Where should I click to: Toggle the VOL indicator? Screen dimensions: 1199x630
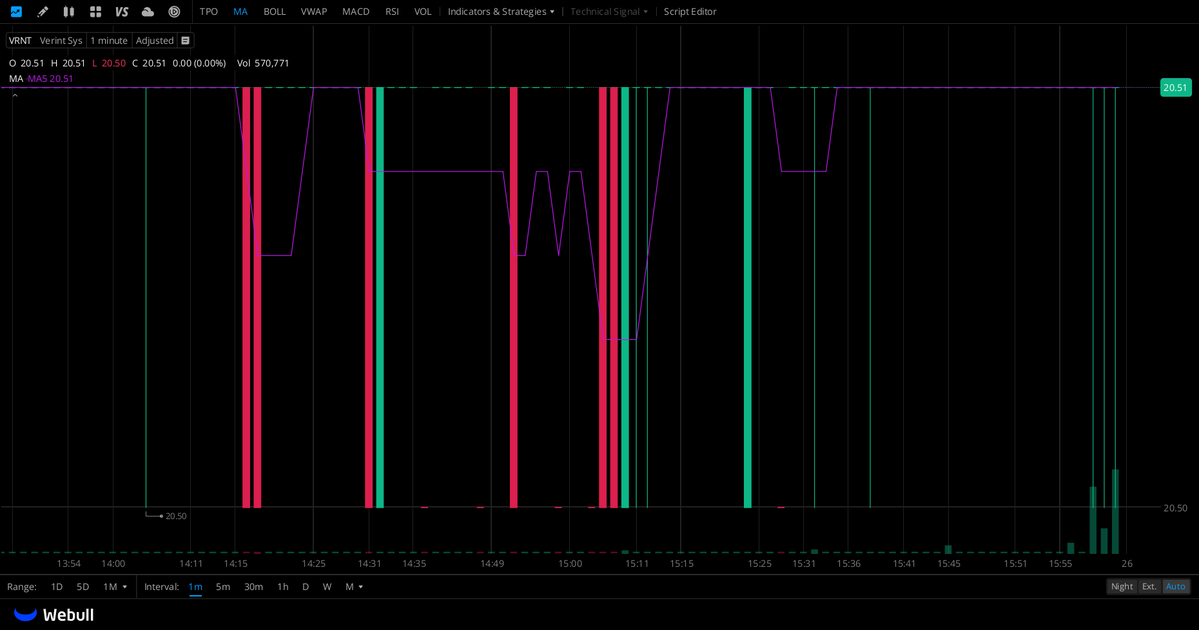(x=423, y=11)
